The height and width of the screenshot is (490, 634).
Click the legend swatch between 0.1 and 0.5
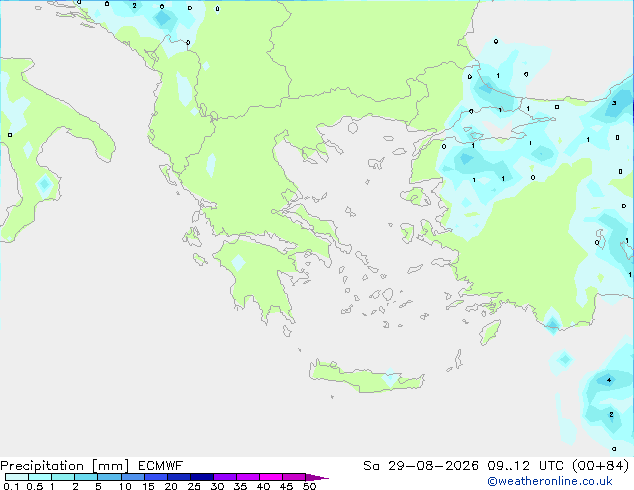17,477
